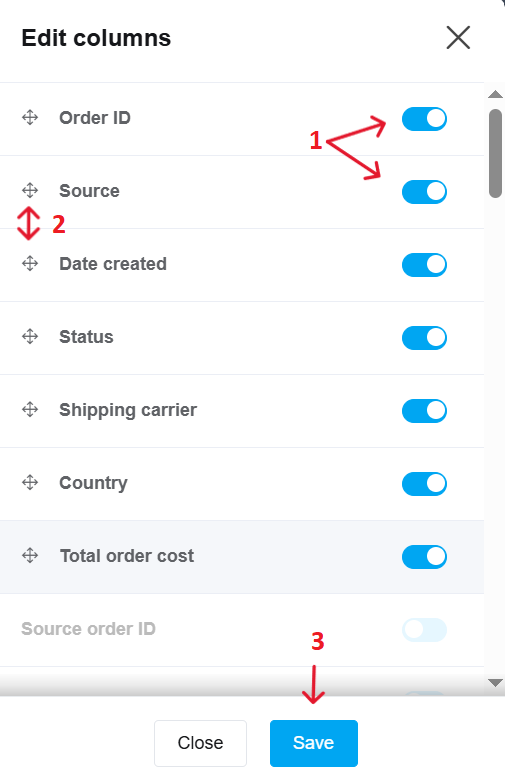The height and width of the screenshot is (775, 505).
Task: Click the Order ID drag handle icon
Action: 30,118
